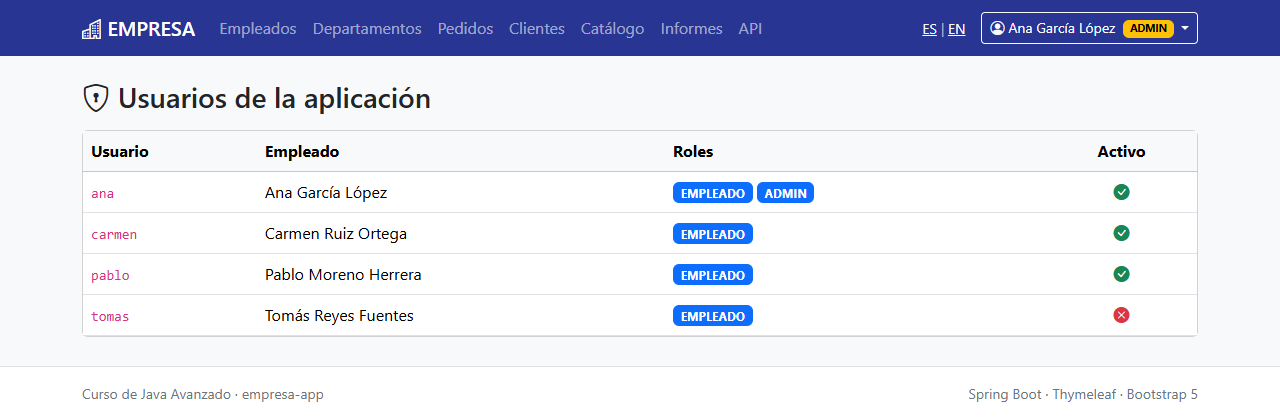
Task: Click the 'Empleado' column header
Action: [x=302, y=152]
